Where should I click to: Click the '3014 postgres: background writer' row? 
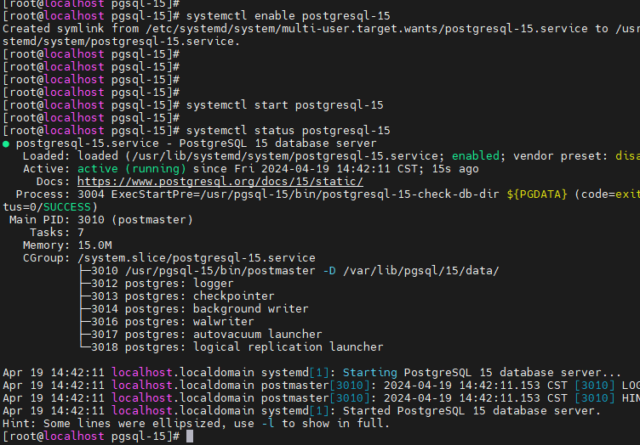(195, 309)
